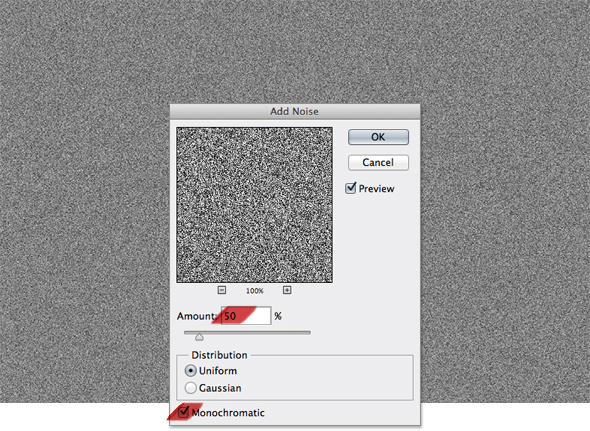Viewport: 590px width, 431px height.
Task: Uncheck the Monochromatic checkbox
Action: point(183,412)
